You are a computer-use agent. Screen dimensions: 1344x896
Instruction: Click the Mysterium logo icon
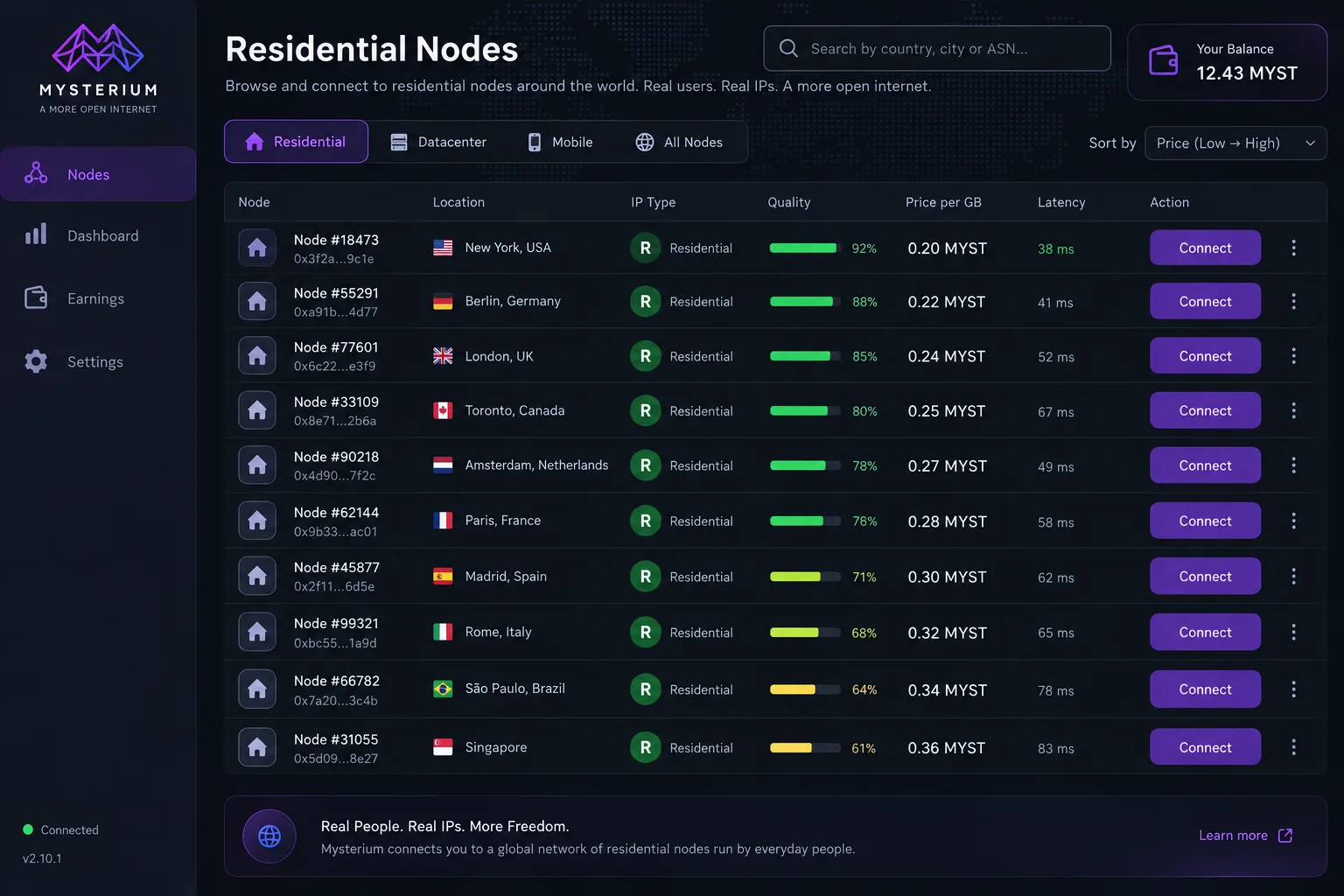point(98,48)
